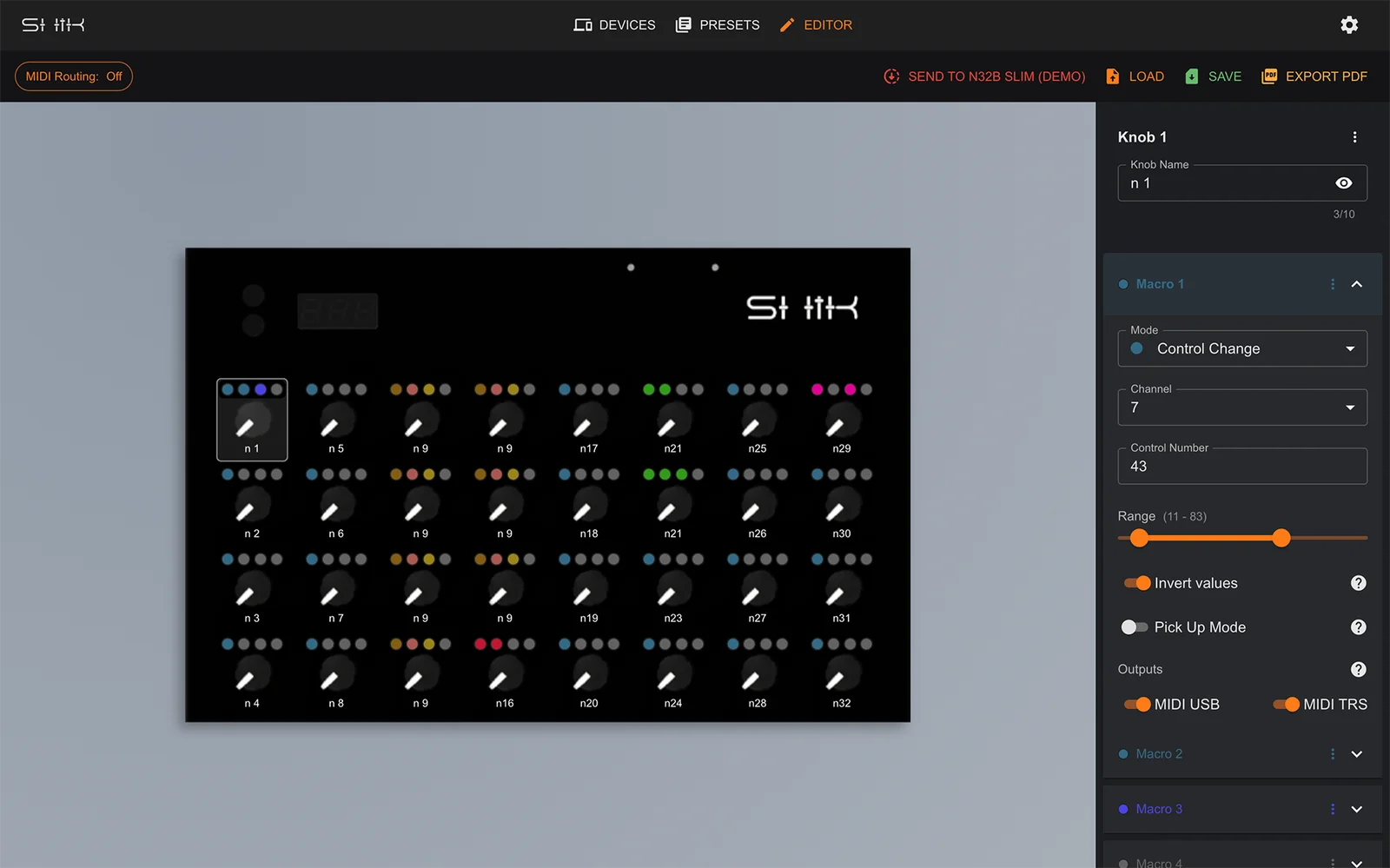Click the Presets icon

click(684, 25)
